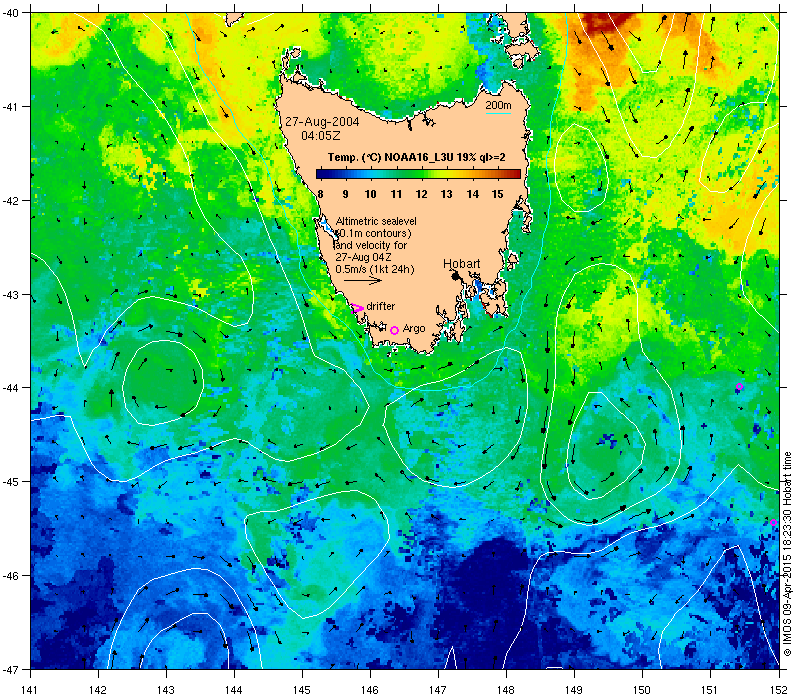Click the 04:05Z time label
Screen dimensions: 800x700
coord(320,136)
